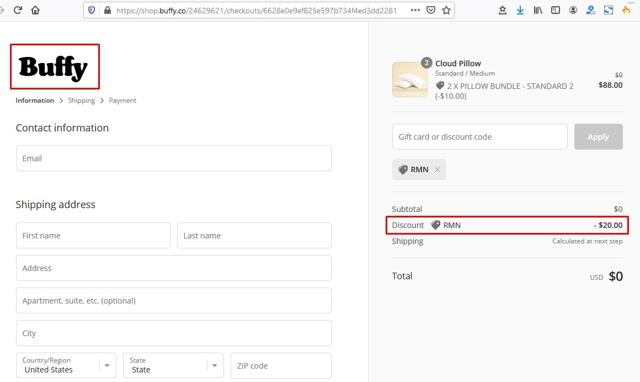
Task: Click the padlock site security icon
Action: tap(107, 10)
